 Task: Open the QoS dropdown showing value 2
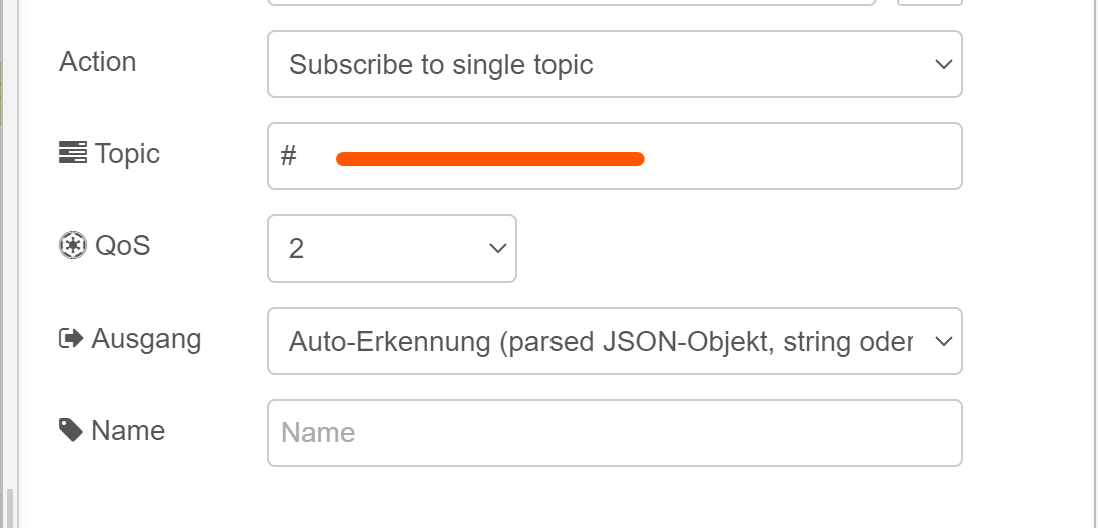tap(391, 249)
